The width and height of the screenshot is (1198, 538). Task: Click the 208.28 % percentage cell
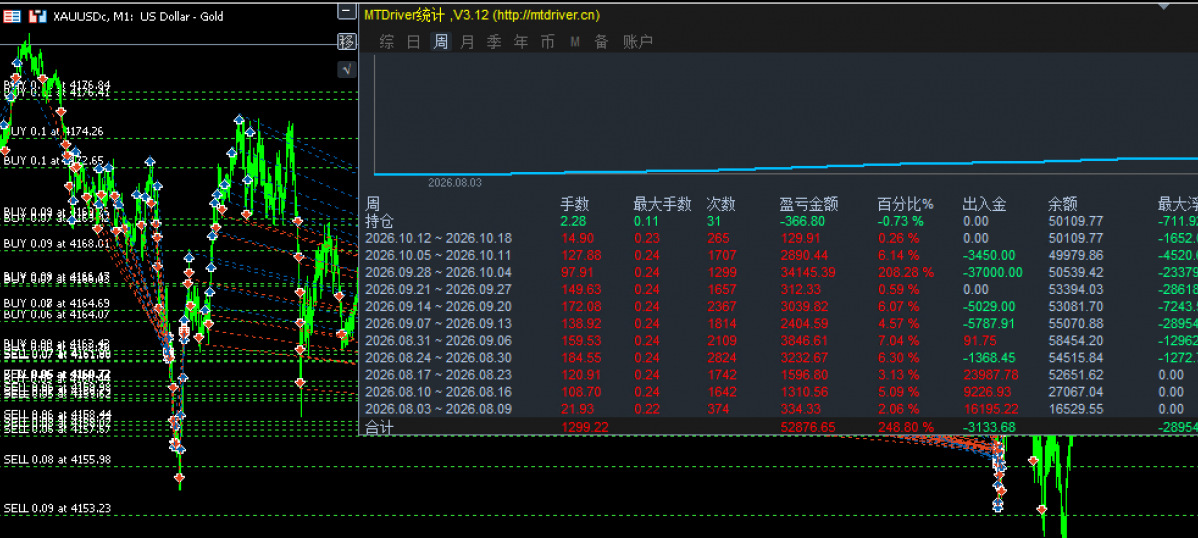click(906, 272)
